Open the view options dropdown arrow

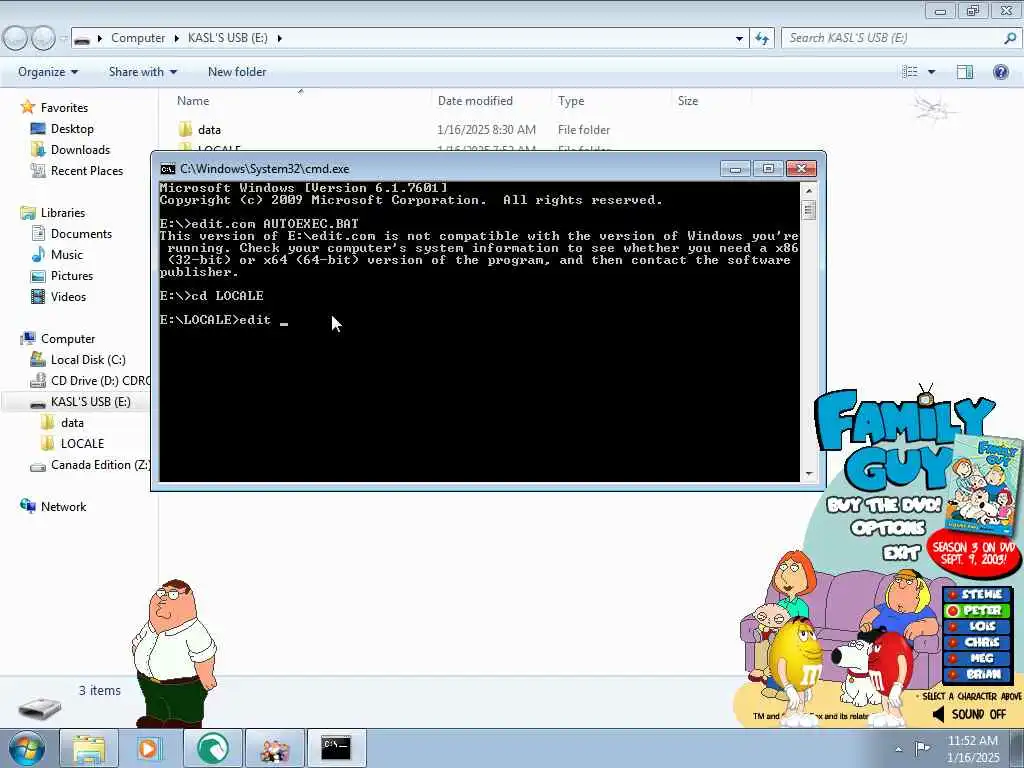point(931,72)
